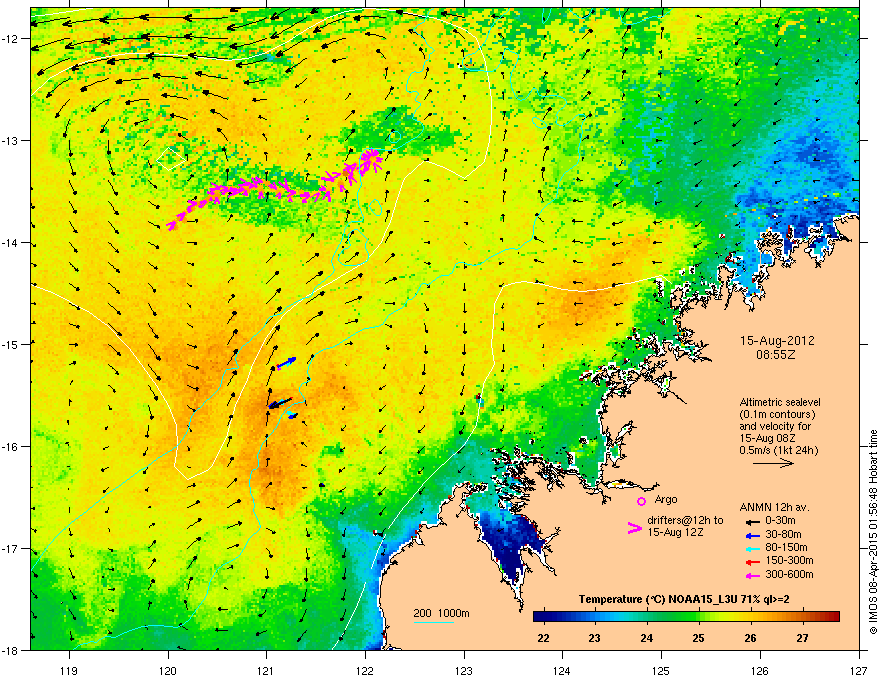
Task: Click the Altimetric sealevel text
Action: (x=780, y=402)
